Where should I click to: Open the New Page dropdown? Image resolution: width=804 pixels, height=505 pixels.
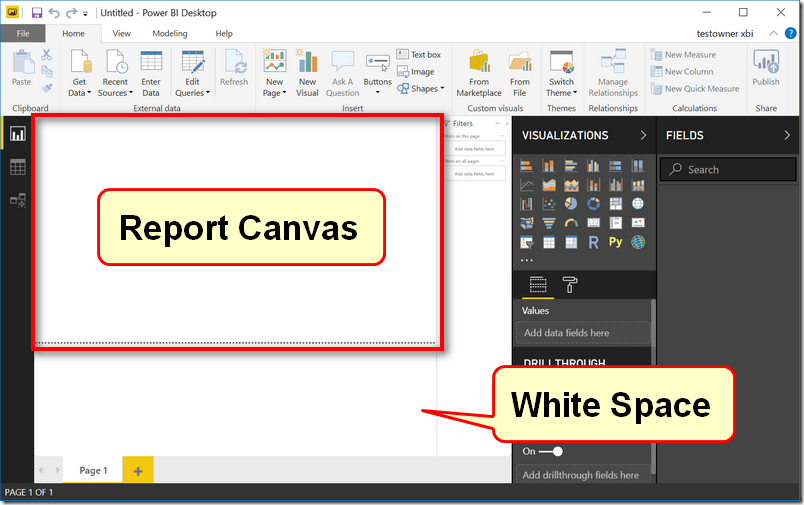[x=274, y=73]
